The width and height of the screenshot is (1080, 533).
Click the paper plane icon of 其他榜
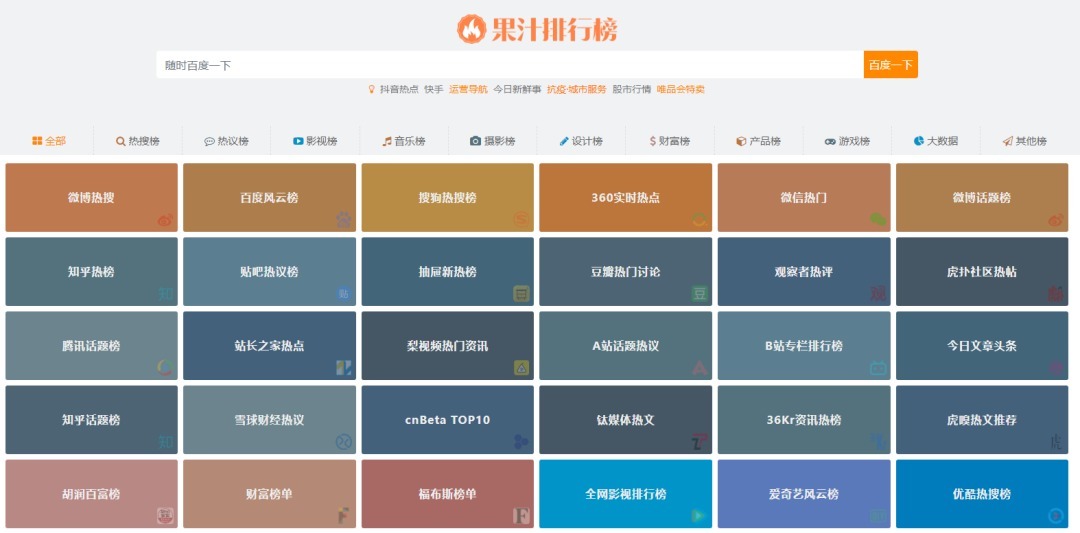click(x=1007, y=141)
